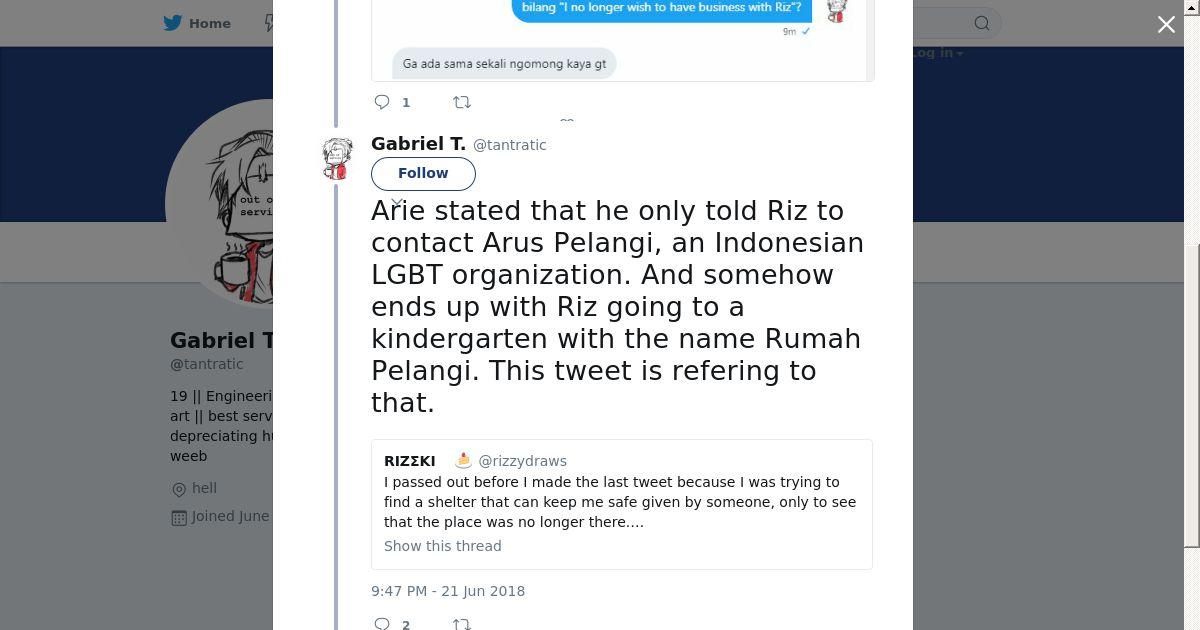Open the @tantratic handle link in the tweet
This screenshot has height=630, width=1200.
[509, 145]
